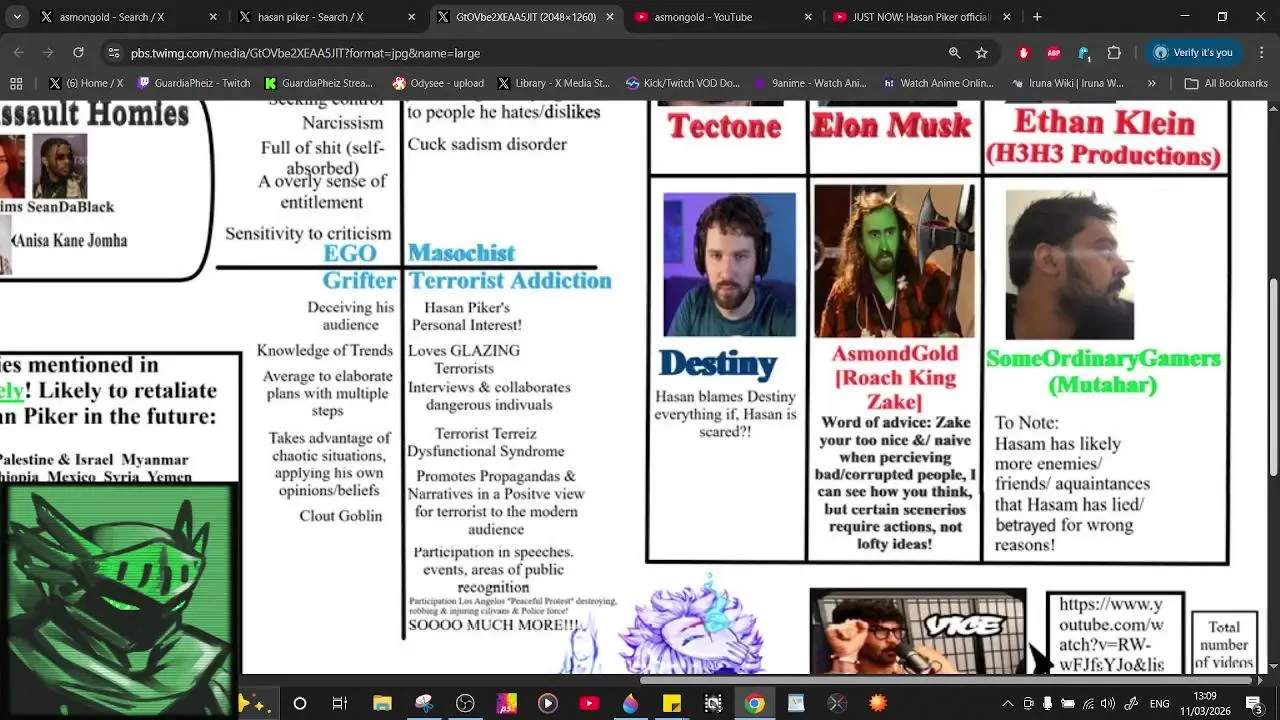
Task: Open the 9anime - Watch Ani... bookmark
Action: (812, 83)
